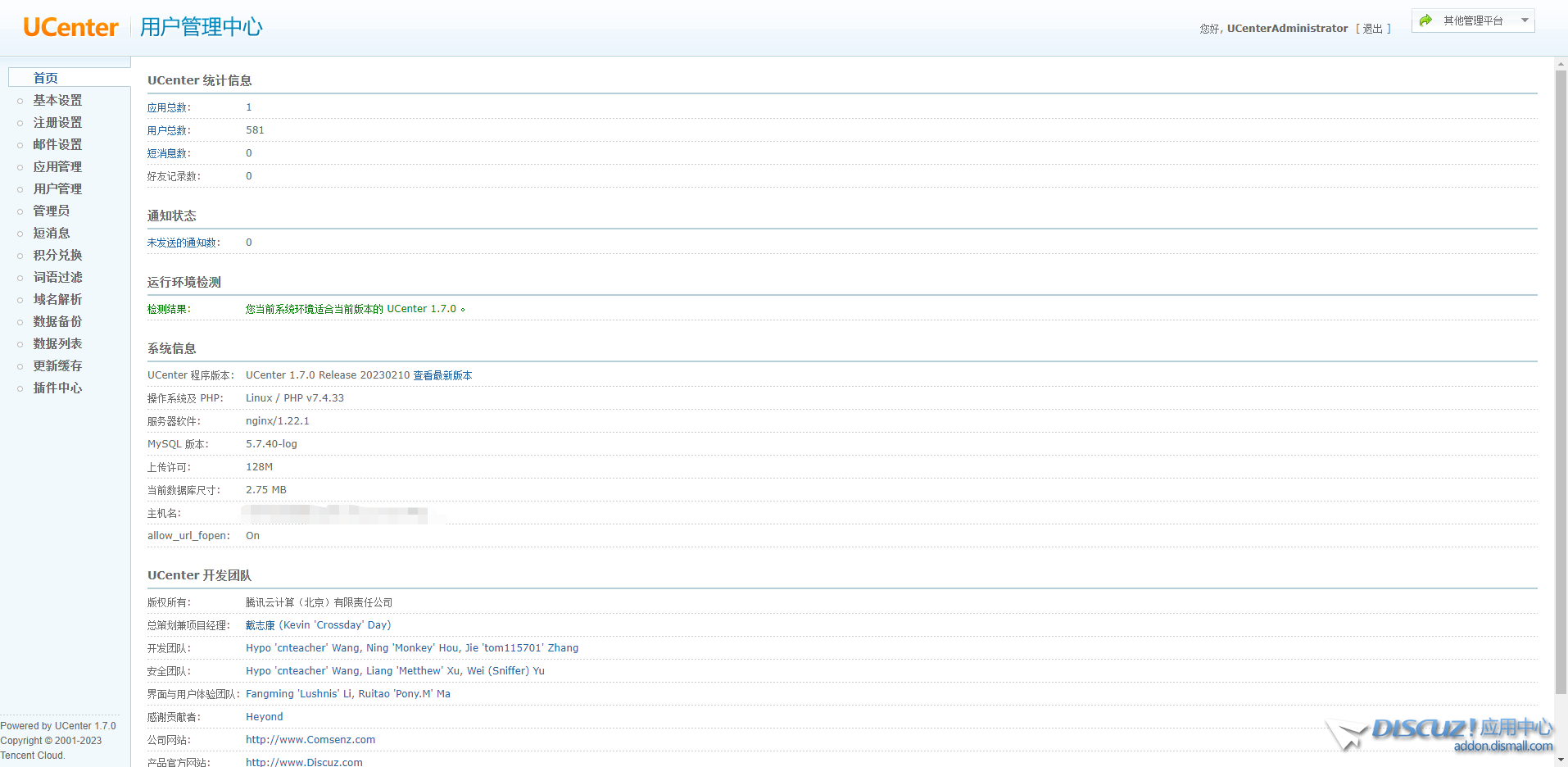Click the Fangming 'Lushnis' Li line
The height and width of the screenshot is (767, 1568).
point(348,694)
